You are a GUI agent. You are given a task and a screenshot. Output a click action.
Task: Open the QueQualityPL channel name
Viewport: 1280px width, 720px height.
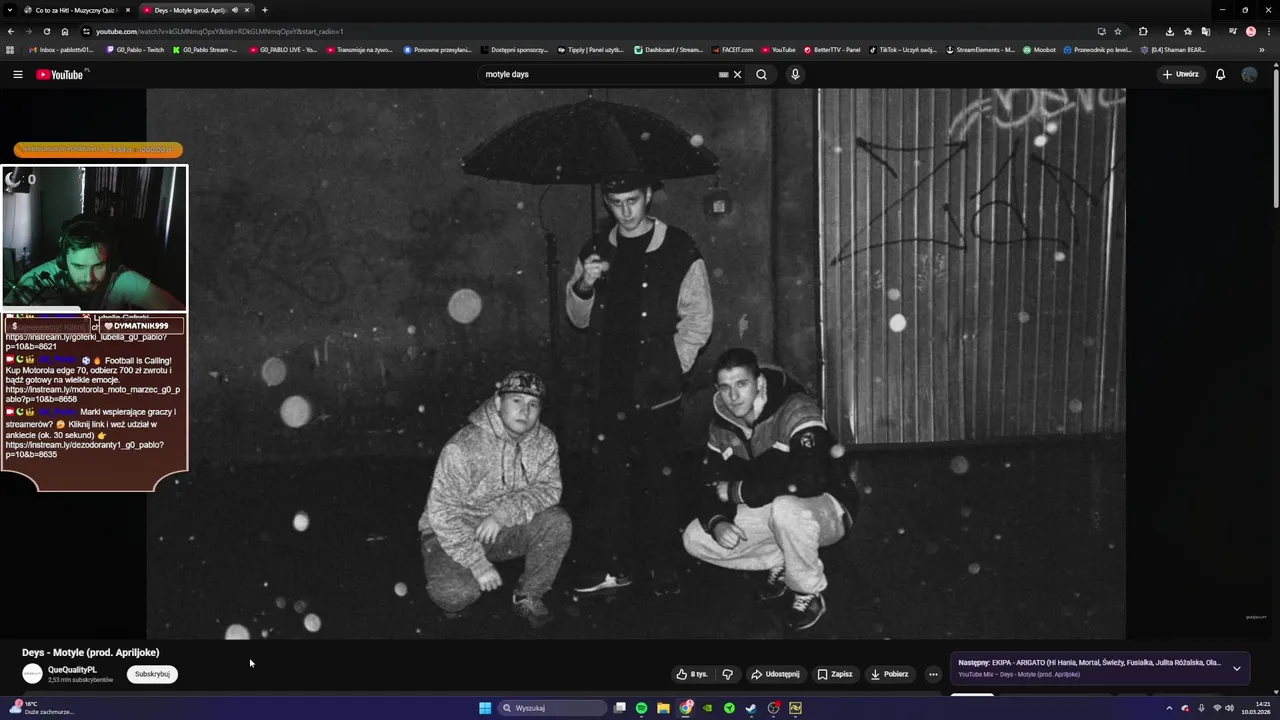click(72, 669)
